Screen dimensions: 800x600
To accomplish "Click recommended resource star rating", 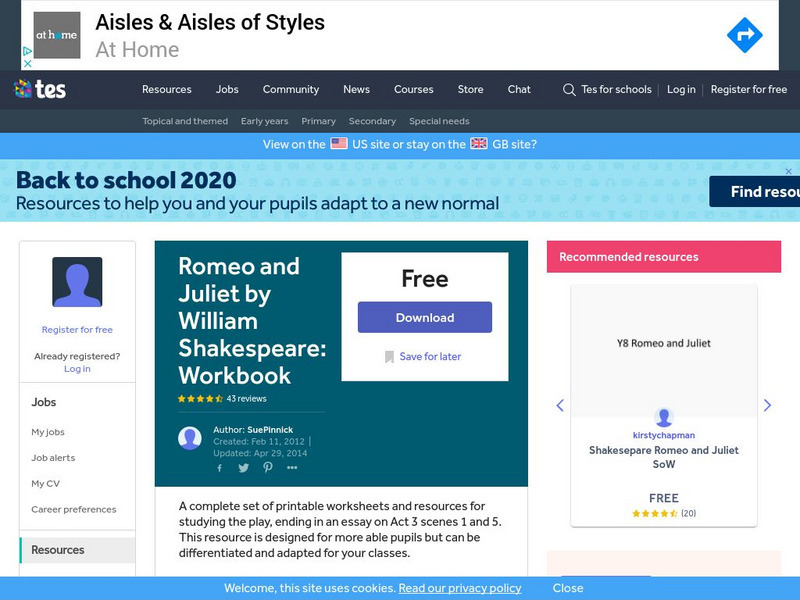I will pyautogui.click(x=655, y=513).
